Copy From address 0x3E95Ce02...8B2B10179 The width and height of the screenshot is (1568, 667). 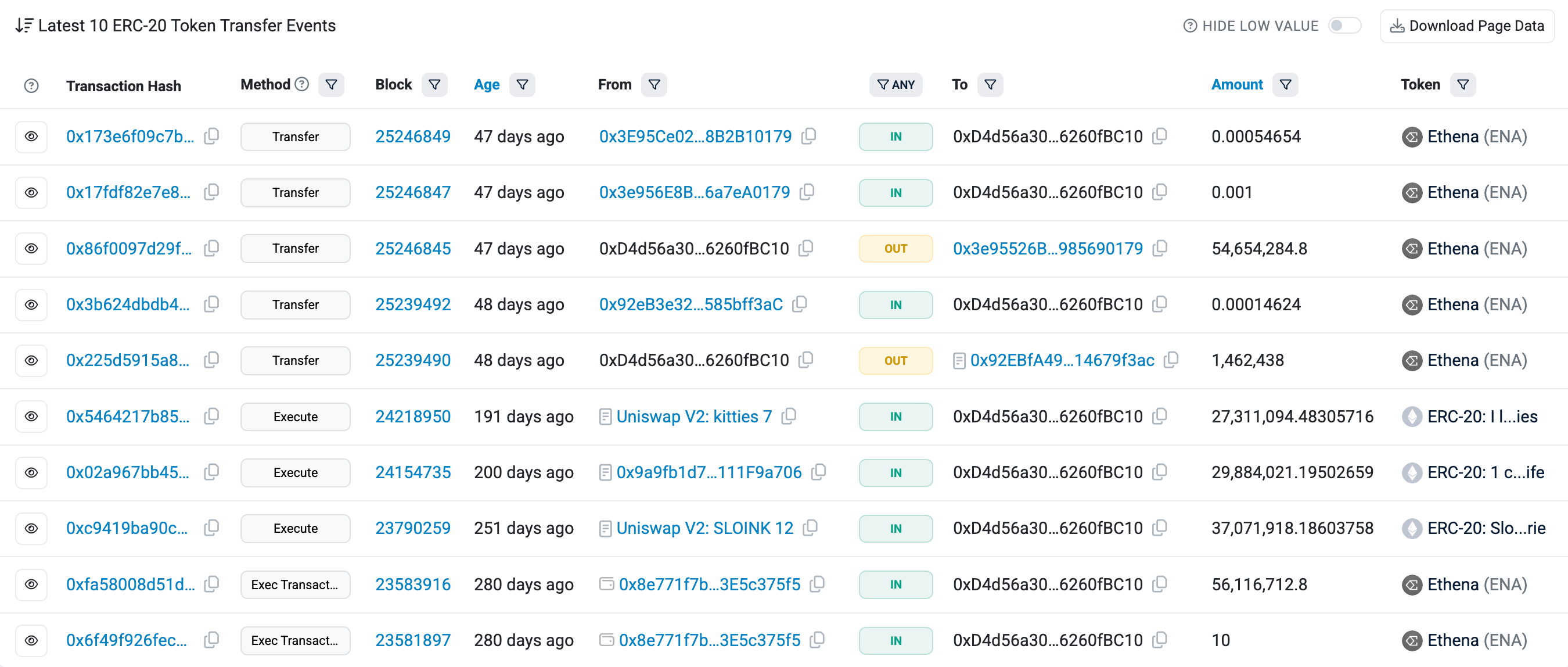[808, 136]
